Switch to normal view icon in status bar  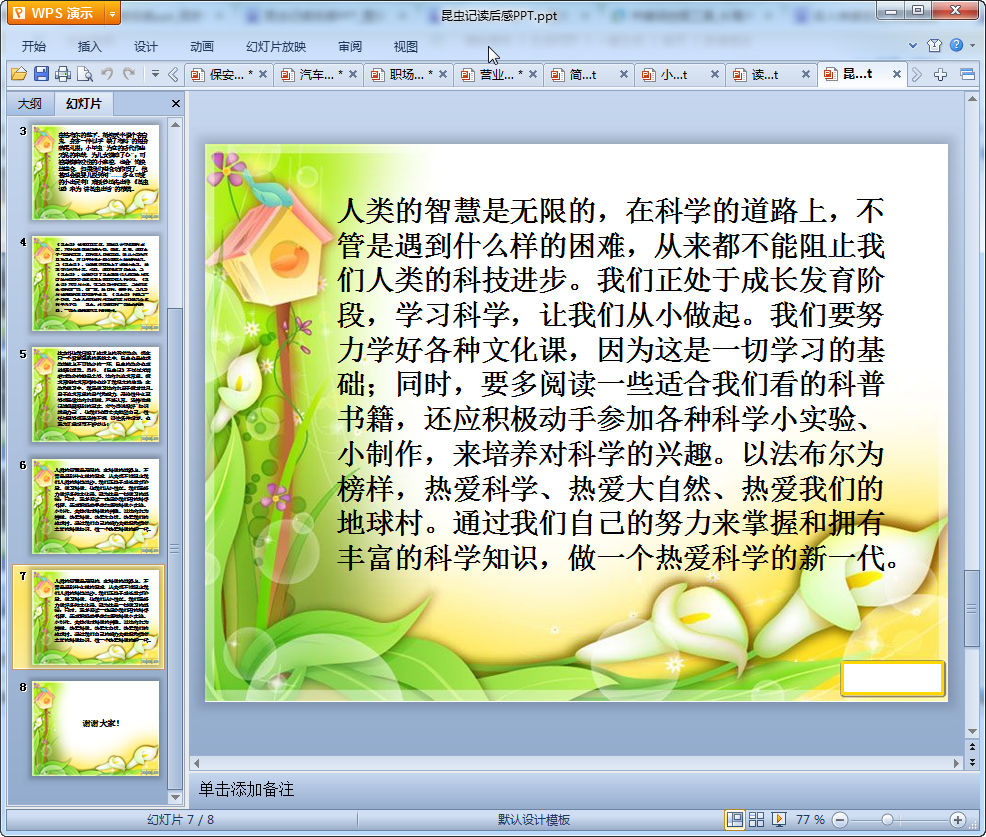coord(734,819)
